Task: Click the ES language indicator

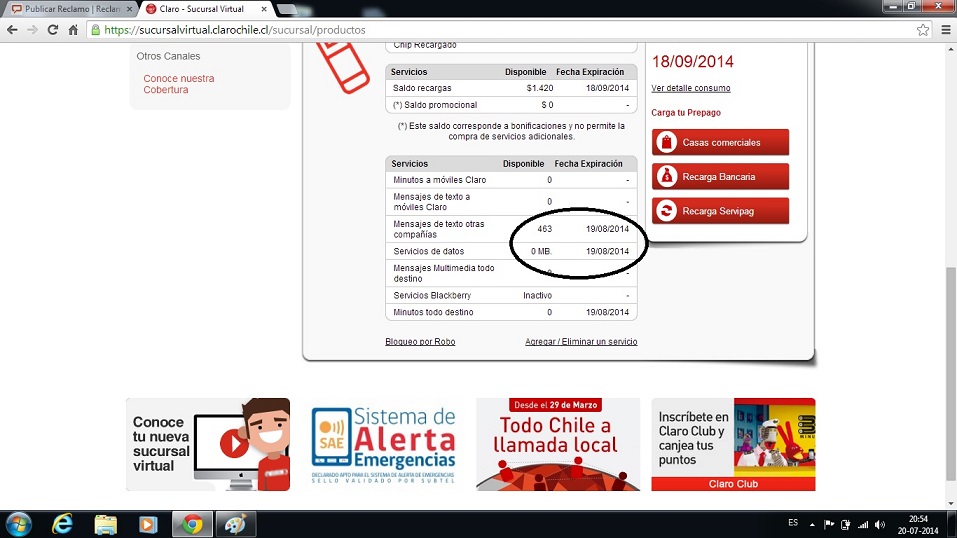Action: pyautogui.click(x=793, y=523)
